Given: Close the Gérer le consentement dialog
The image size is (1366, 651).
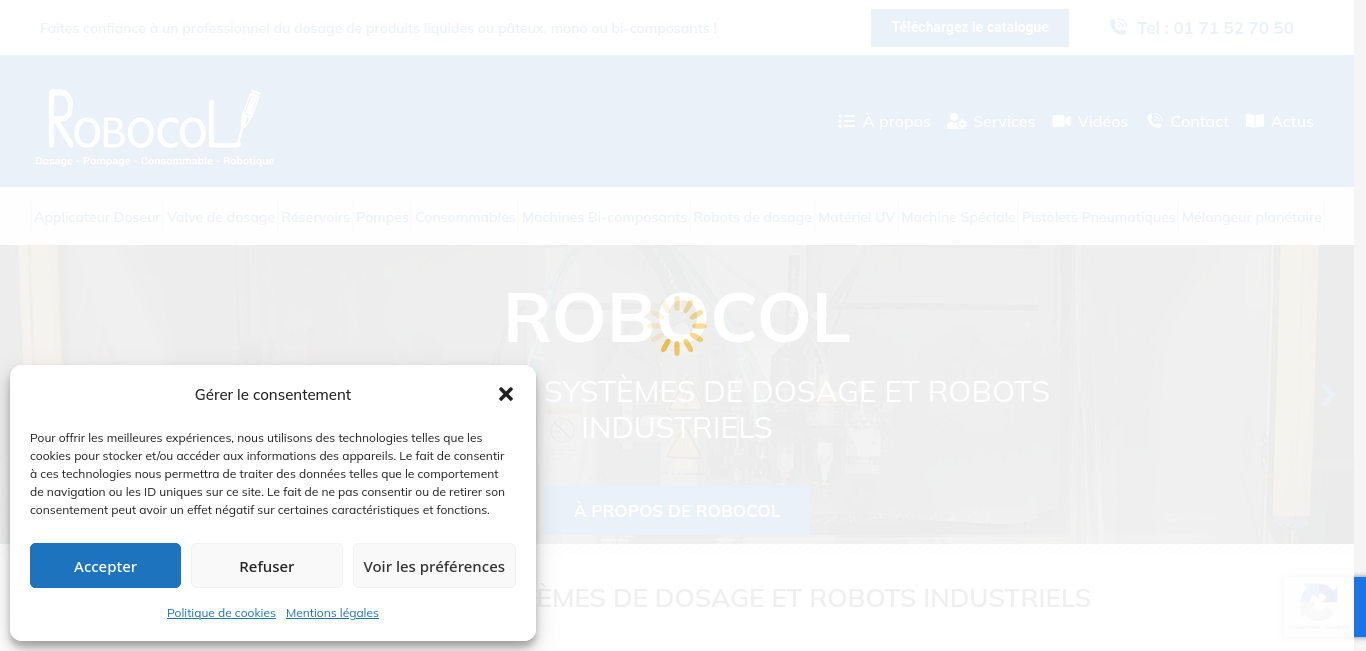Looking at the screenshot, I should pyautogui.click(x=506, y=394).
